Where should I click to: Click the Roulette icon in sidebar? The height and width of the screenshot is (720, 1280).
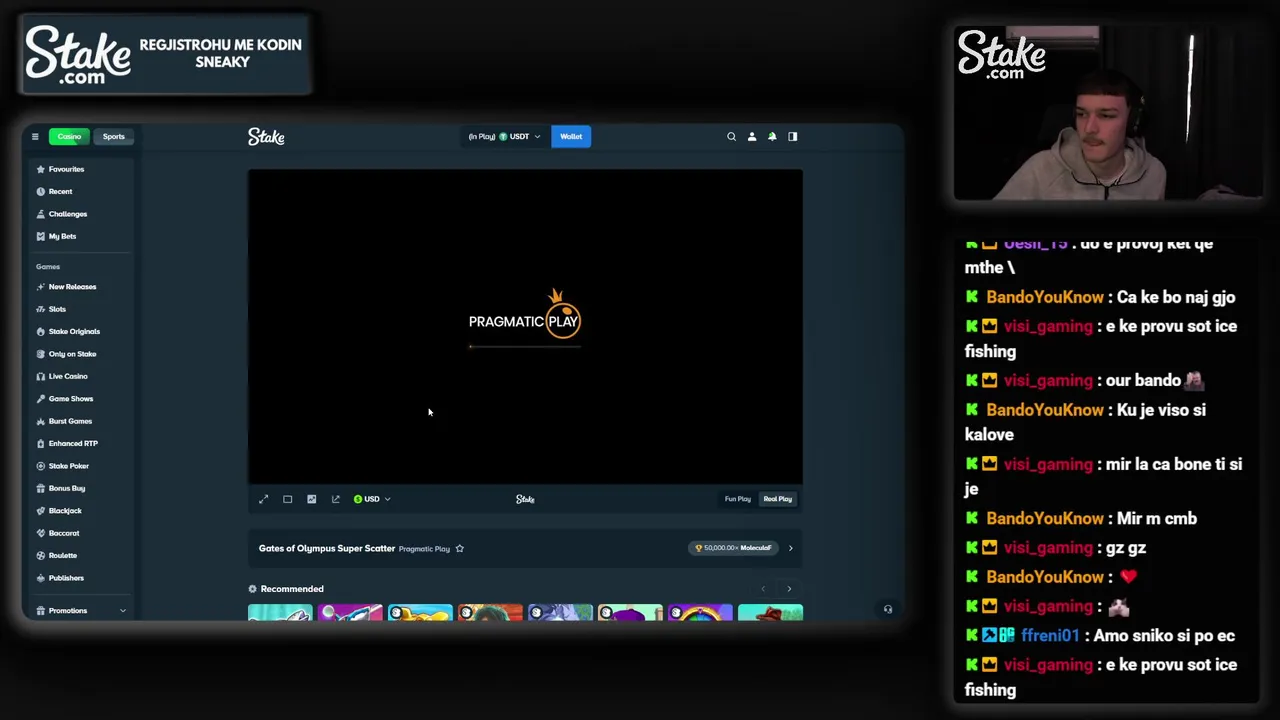[x=40, y=555]
